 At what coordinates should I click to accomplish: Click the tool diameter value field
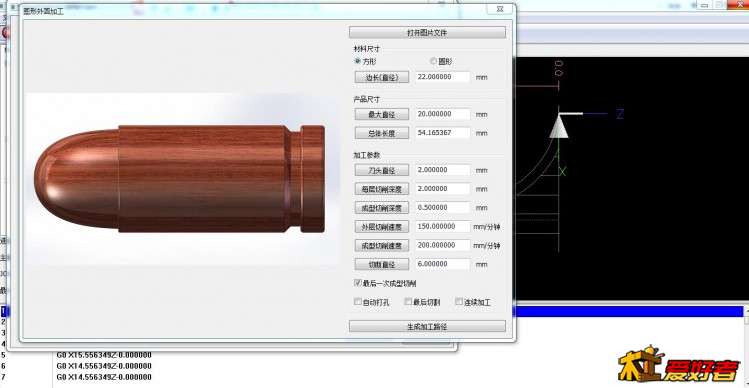[442, 170]
